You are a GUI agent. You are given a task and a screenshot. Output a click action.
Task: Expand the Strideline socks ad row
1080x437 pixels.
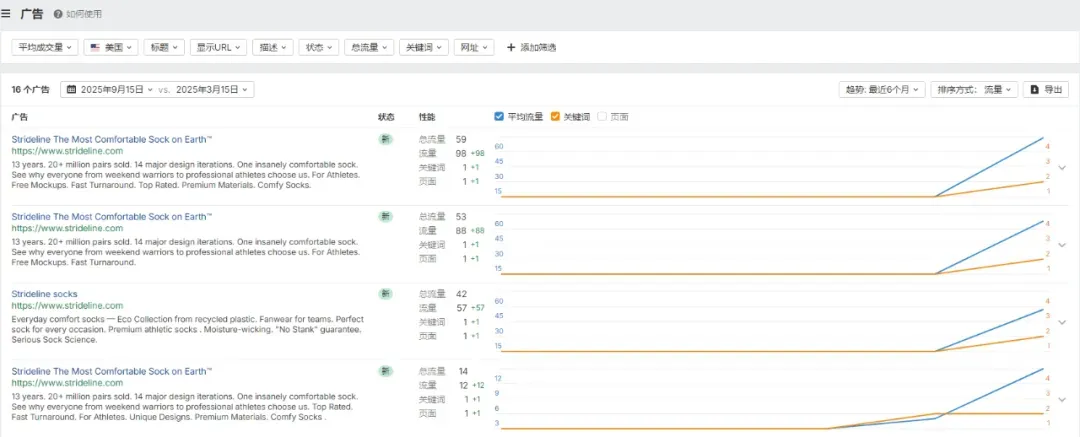1061,322
